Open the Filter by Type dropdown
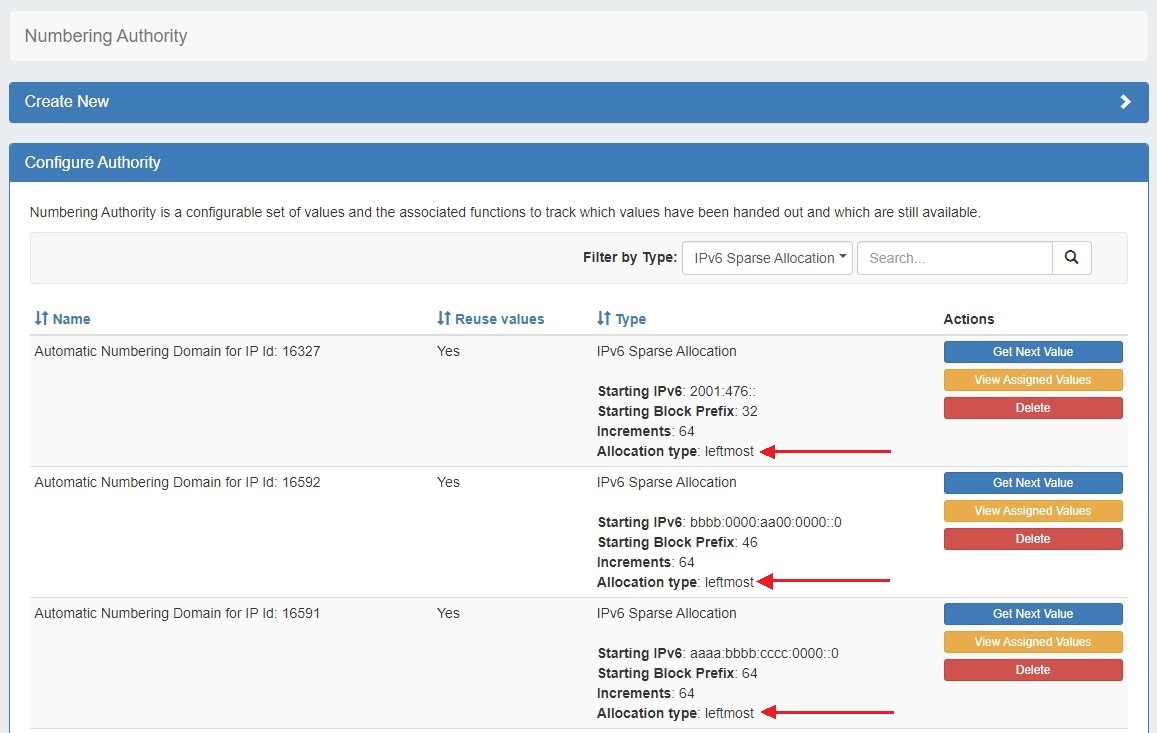The height and width of the screenshot is (733, 1157). point(767,258)
